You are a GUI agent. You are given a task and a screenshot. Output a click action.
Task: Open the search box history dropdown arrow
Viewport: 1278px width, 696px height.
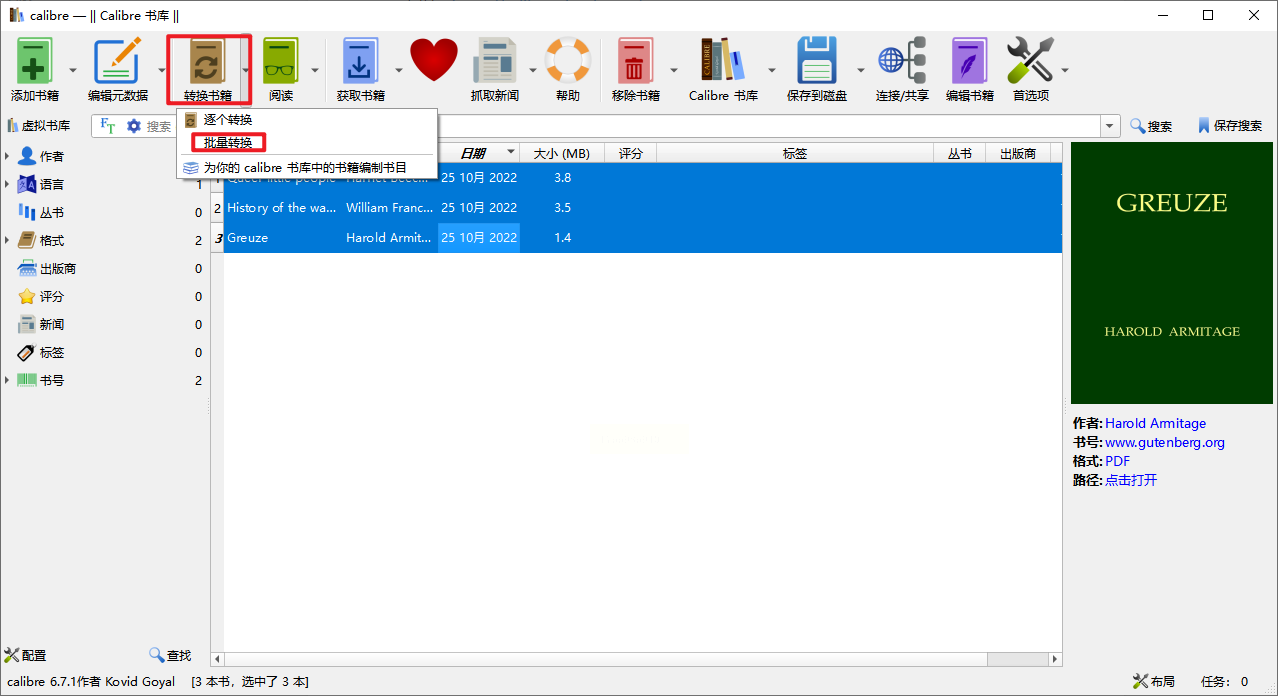pyautogui.click(x=1110, y=126)
